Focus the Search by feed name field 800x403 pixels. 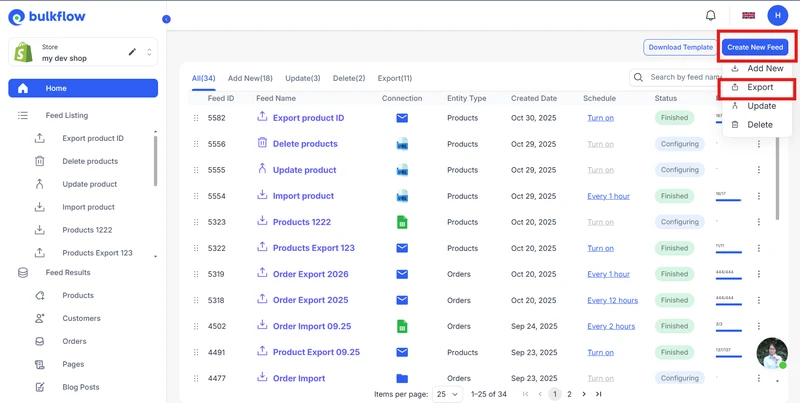pos(676,78)
